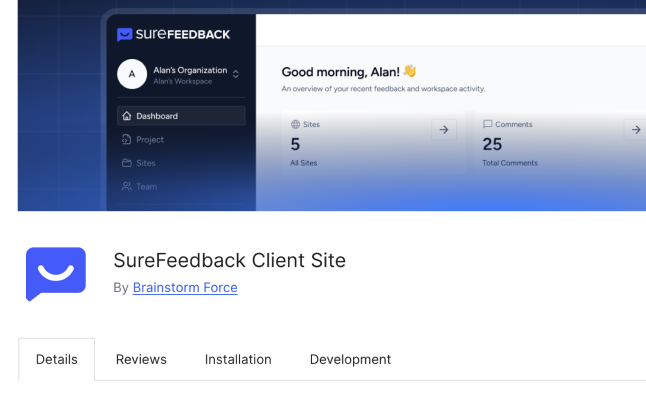Click the 'Total Comments' label
Viewport: 646px width, 400px height.
[510, 163]
